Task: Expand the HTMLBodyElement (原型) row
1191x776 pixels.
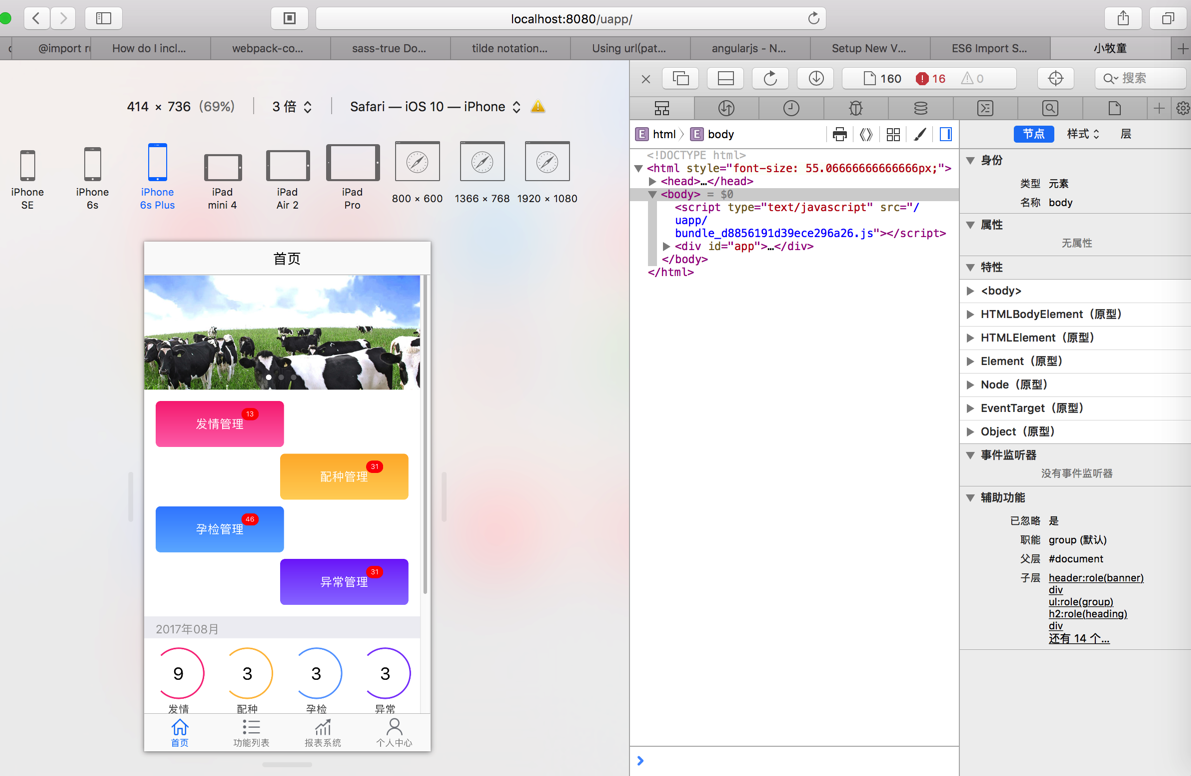Action: pos(971,314)
